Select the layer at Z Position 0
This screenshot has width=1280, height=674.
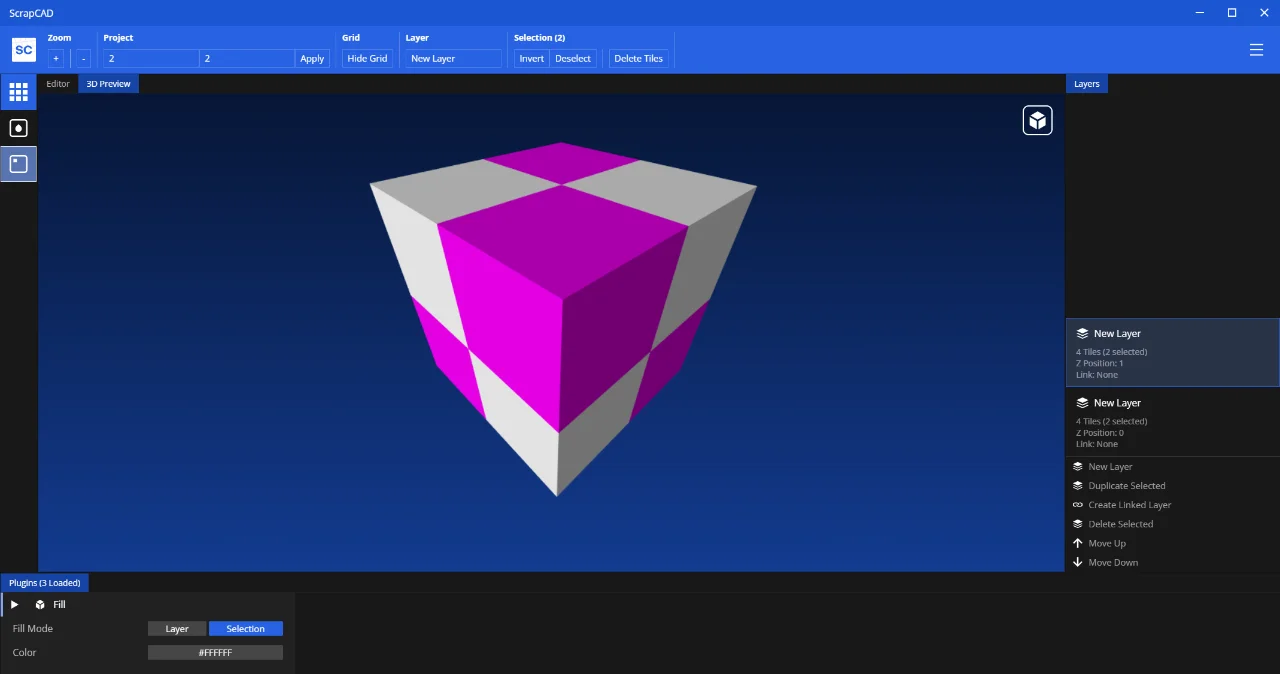1172,422
